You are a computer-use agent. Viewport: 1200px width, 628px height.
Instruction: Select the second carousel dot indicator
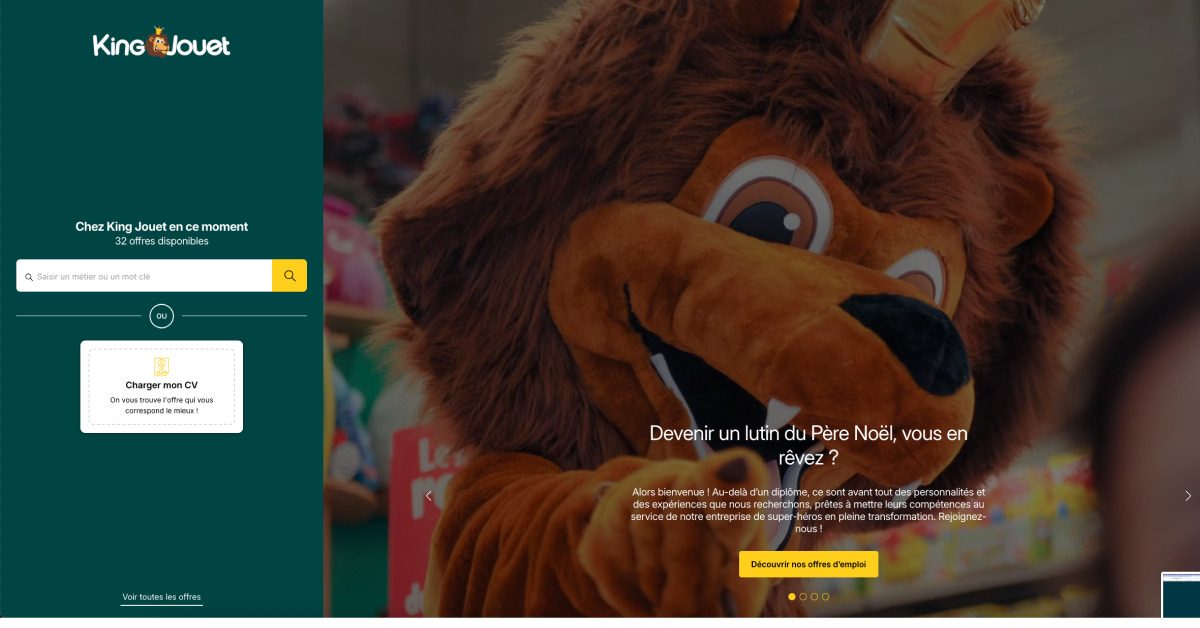(x=803, y=597)
